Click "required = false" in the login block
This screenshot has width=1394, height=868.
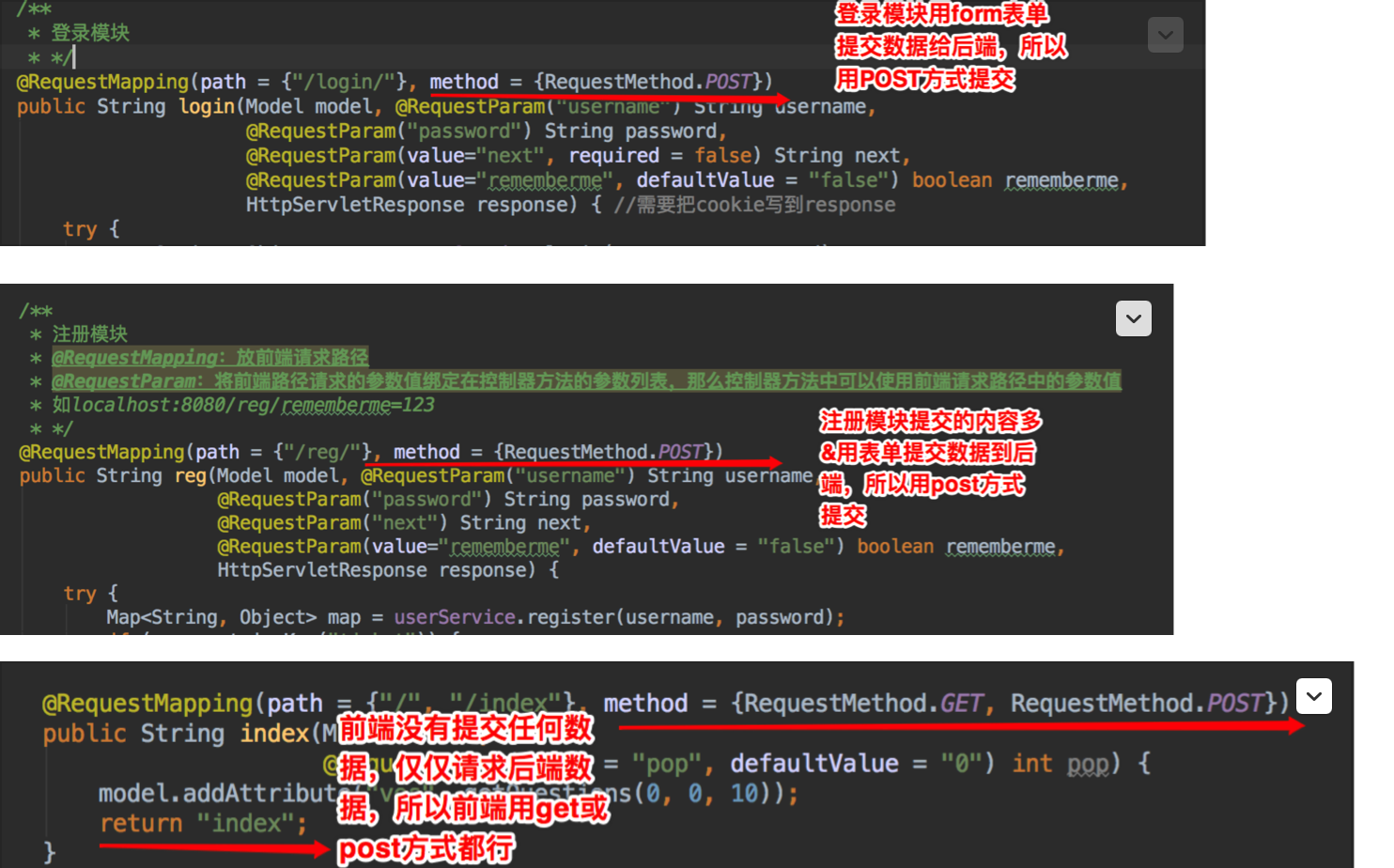(660, 155)
